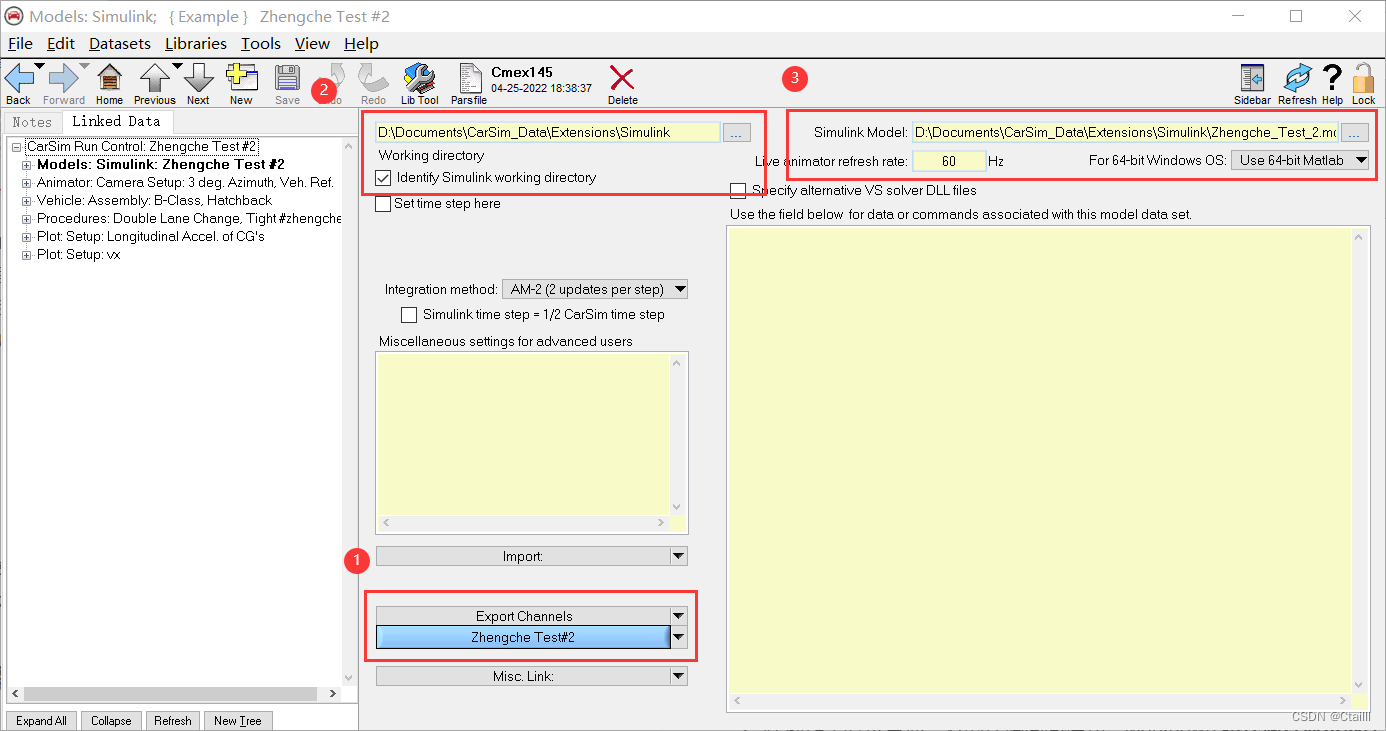Browse for Simulink Model with ... button

[x=1354, y=132]
